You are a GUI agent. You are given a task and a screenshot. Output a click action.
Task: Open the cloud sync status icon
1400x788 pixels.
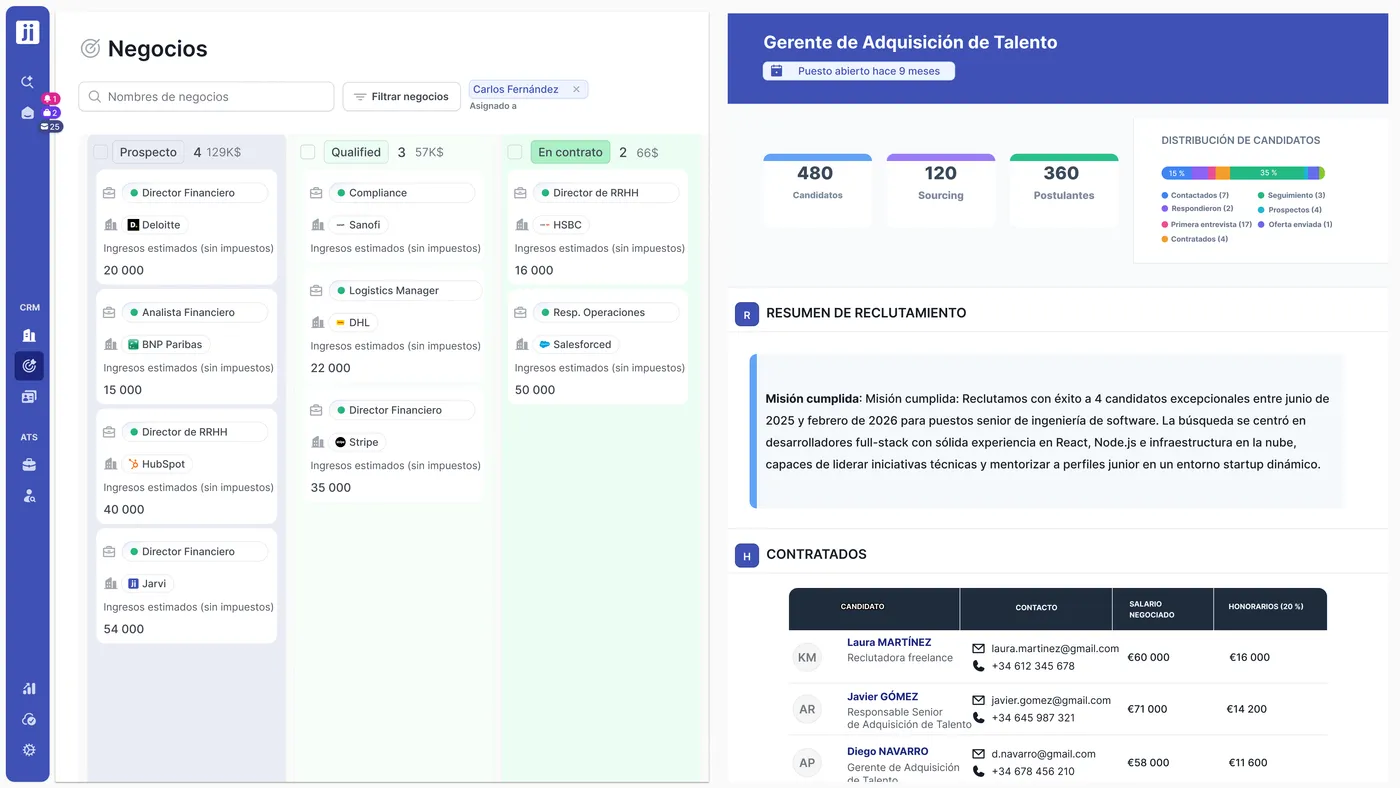click(29, 720)
